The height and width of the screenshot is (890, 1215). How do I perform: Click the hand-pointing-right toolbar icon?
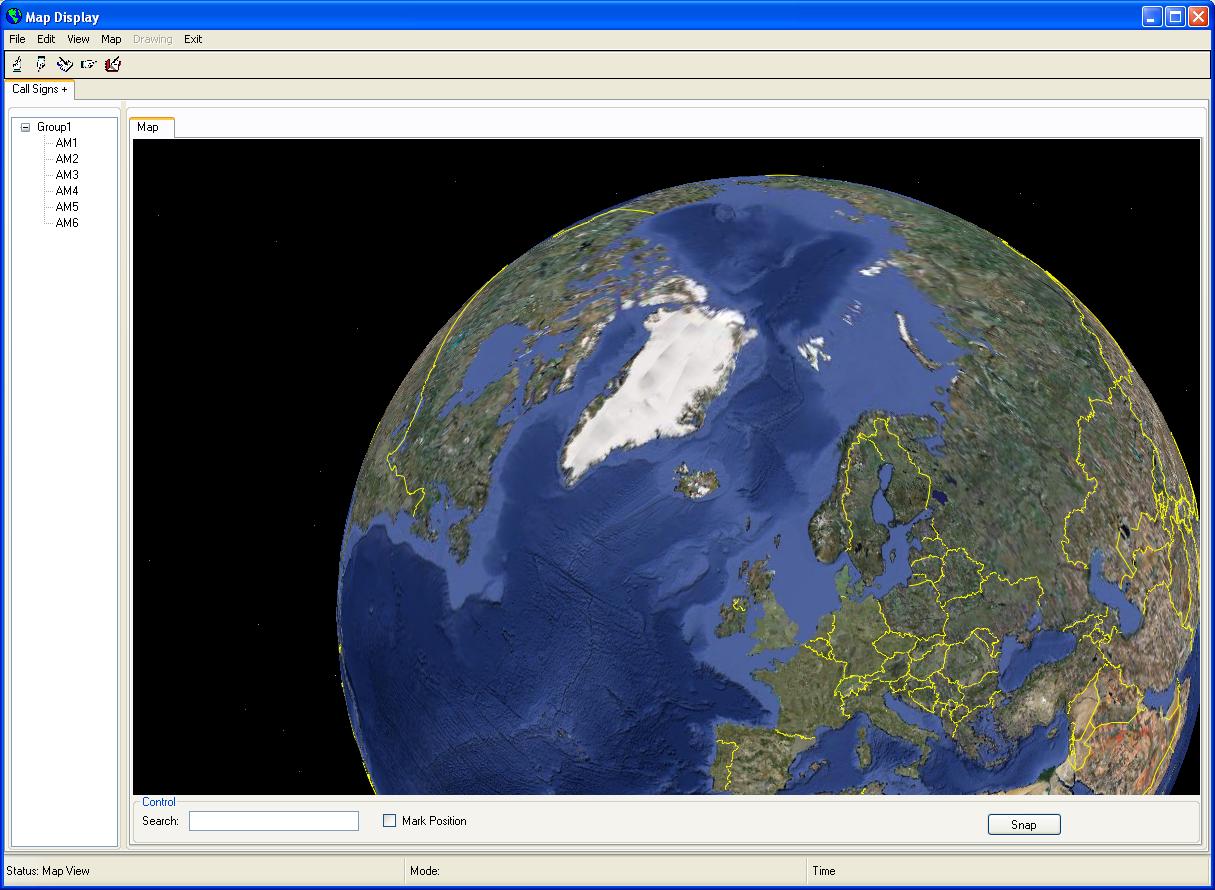pos(89,64)
